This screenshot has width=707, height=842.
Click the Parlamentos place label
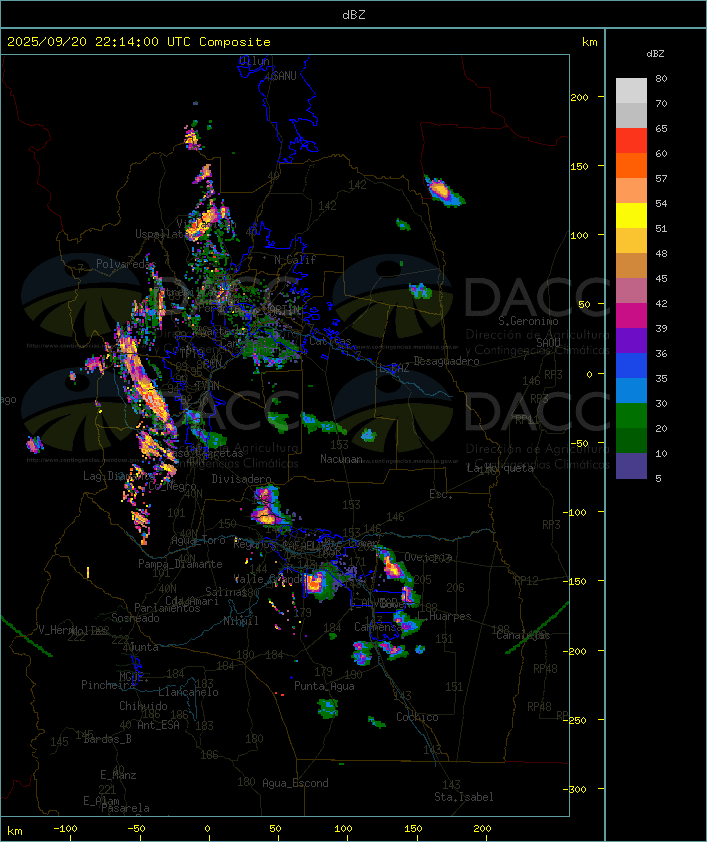[x=167, y=608]
